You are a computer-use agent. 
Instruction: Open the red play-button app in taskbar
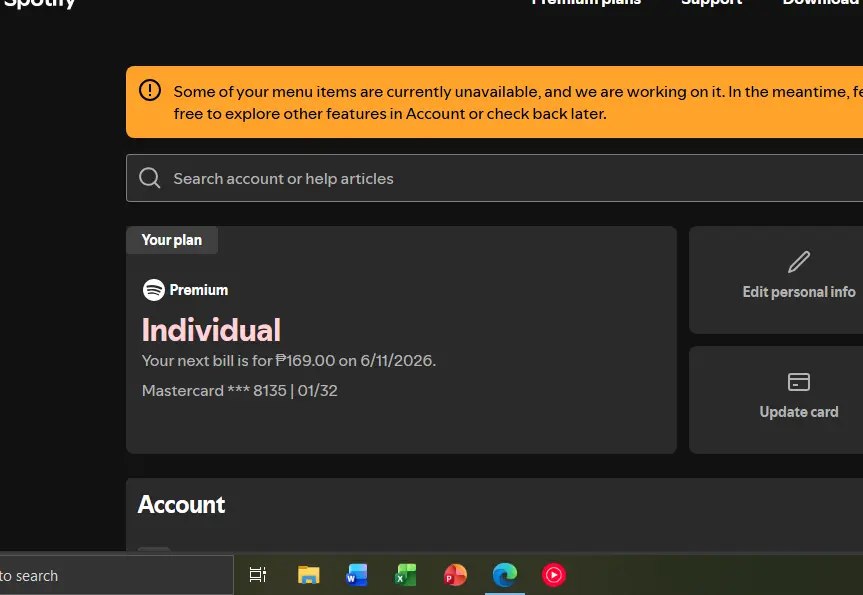click(554, 575)
